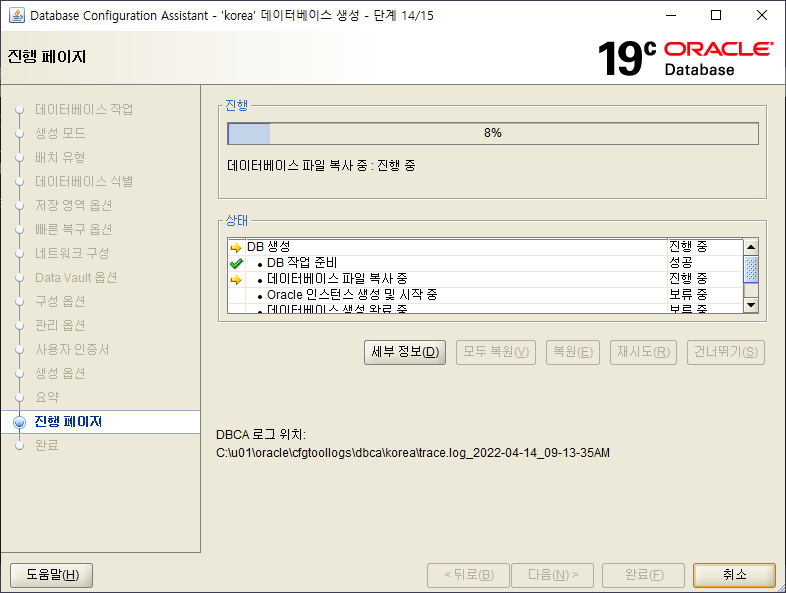Click the 모두 복원(V) button
This screenshot has width=786, height=593.
coord(496,352)
